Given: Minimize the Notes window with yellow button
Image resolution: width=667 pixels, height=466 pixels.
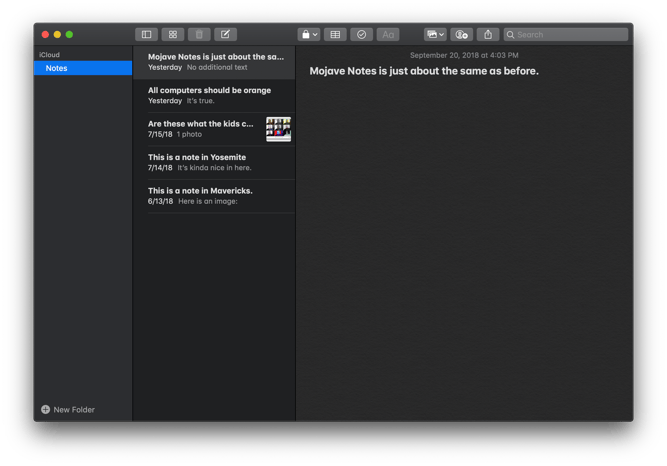Looking at the screenshot, I should click(x=57, y=34).
